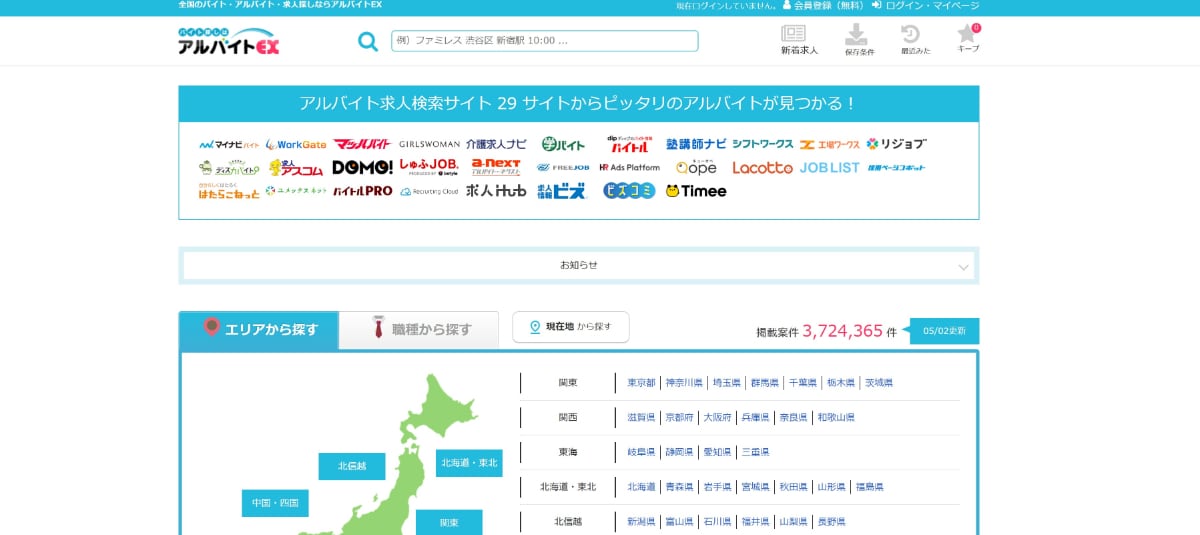Click the 求人アスコム logo
The height and width of the screenshot is (535, 1200).
[x=296, y=167]
